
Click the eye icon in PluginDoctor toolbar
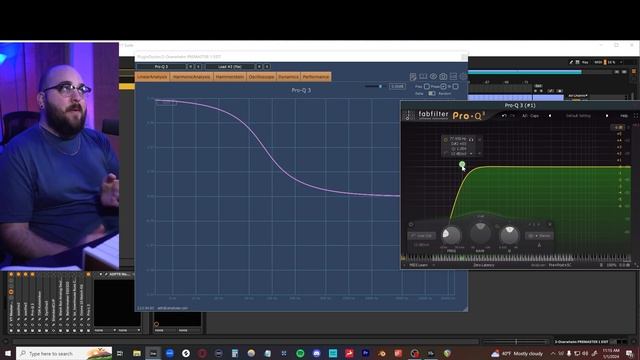(433, 77)
